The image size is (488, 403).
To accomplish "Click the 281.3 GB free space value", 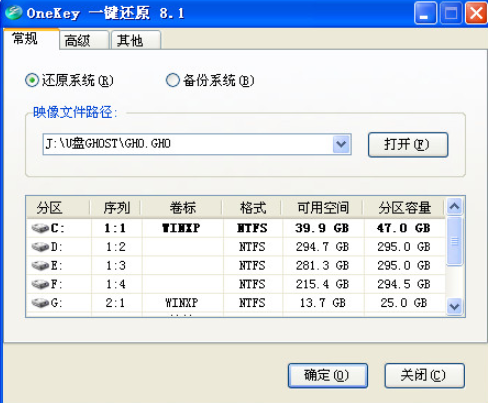I will click(322, 266).
